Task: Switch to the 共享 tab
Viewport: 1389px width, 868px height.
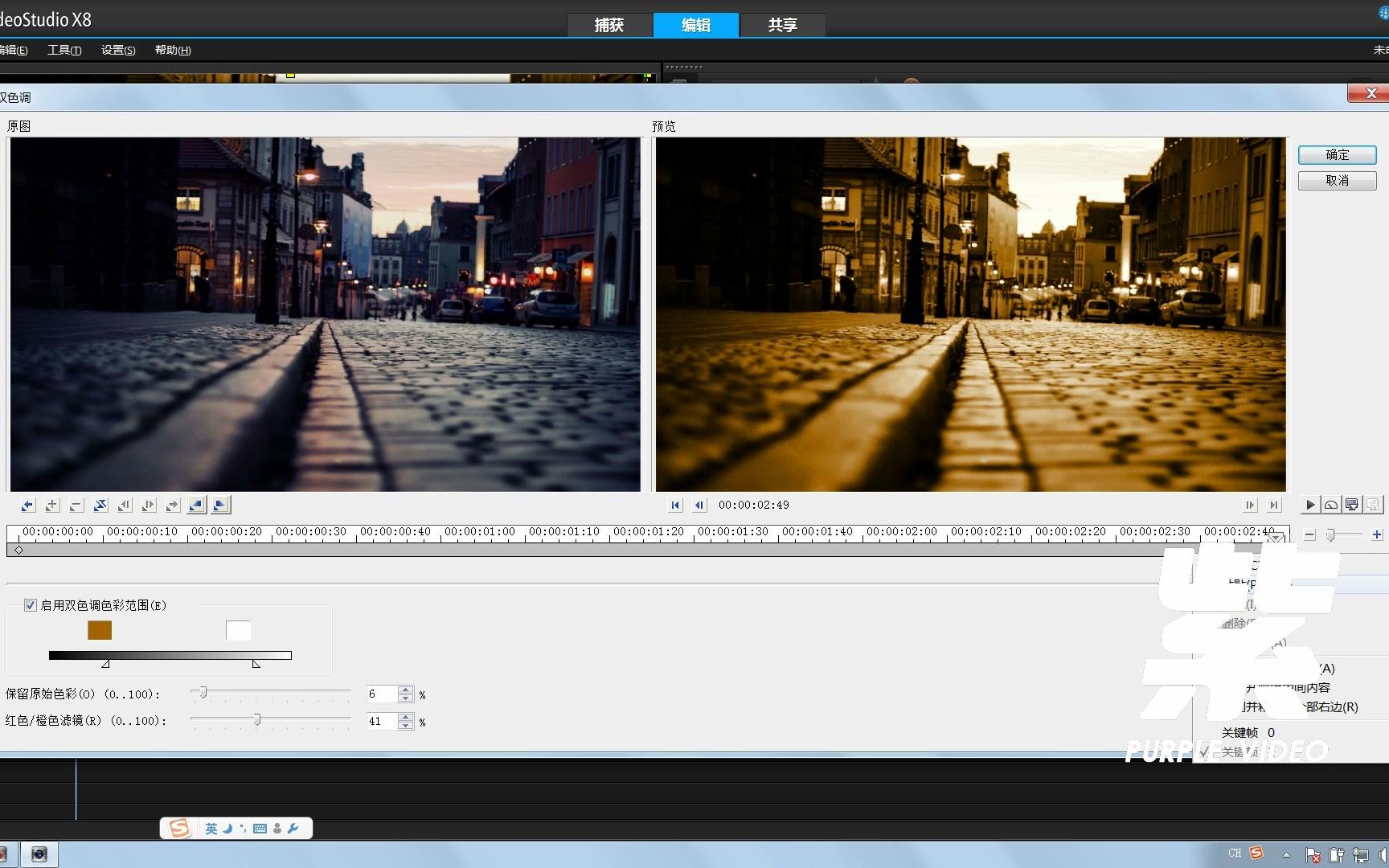Action: (x=782, y=25)
